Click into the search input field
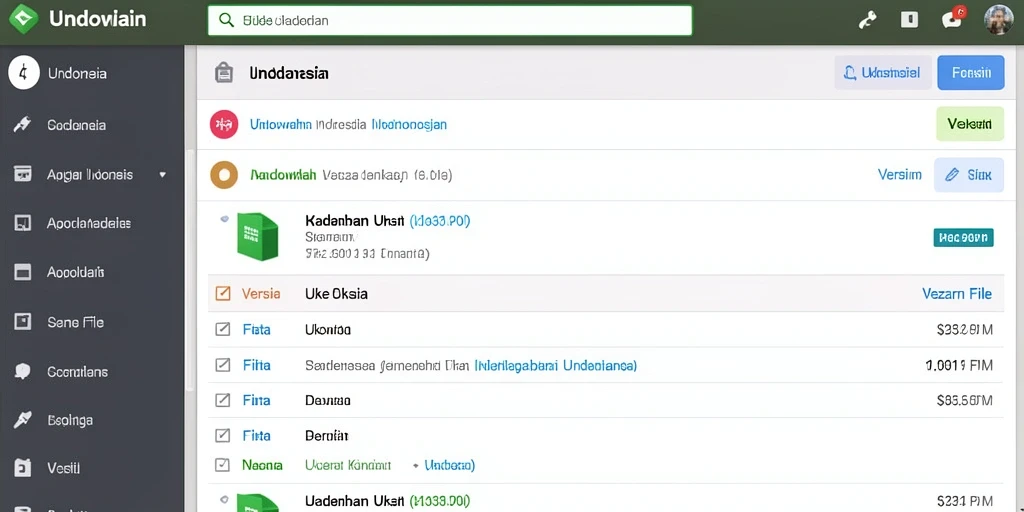The height and width of the screenshot is (512, 1024). click(449, 20)
